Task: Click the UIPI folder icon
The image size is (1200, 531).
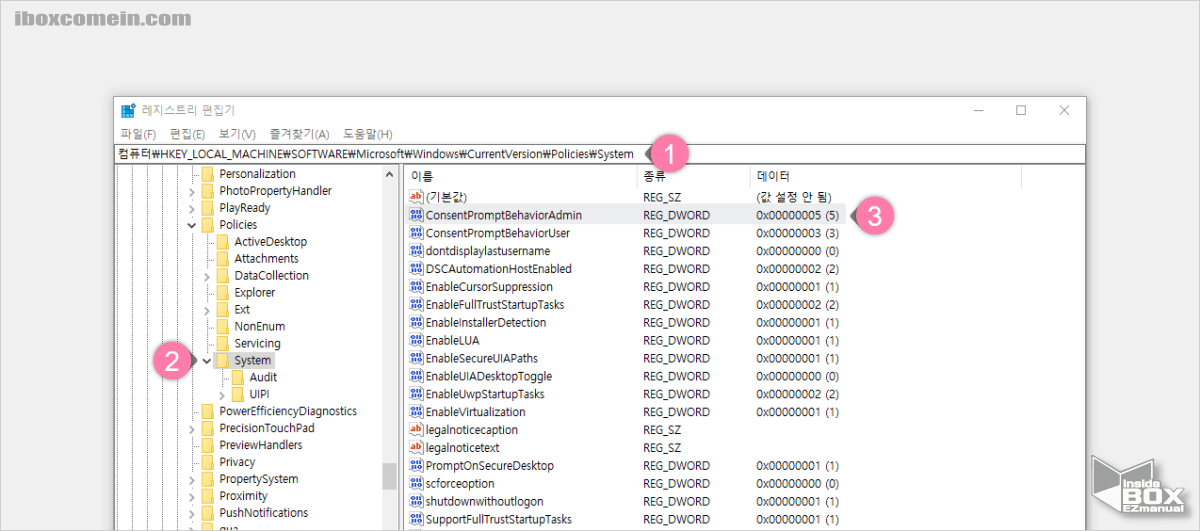Action: pyautogui.click(x=238, y=394)
